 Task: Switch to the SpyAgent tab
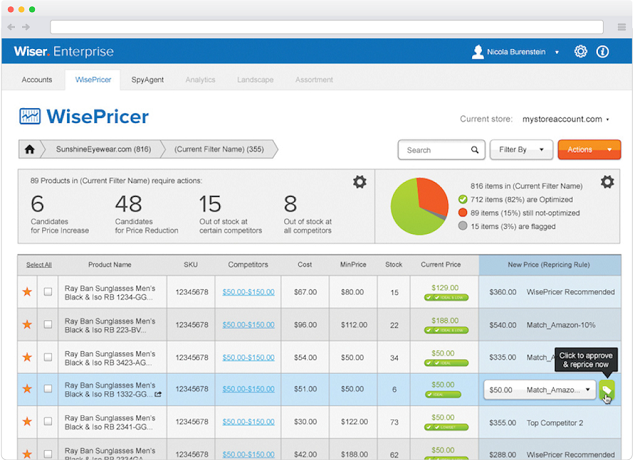pos(147,80)
